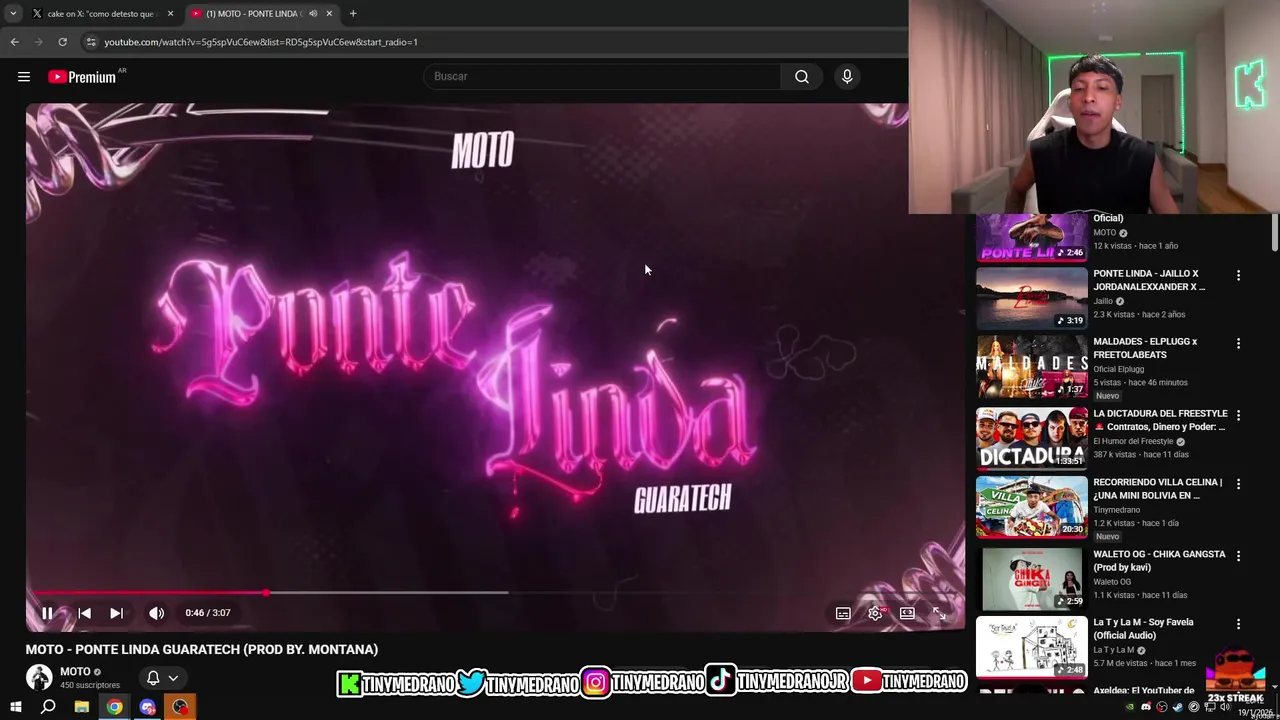This screenshot has width=1280, height=720.
Task: Toggle theater mode view
Action: [x=907, y=613]
